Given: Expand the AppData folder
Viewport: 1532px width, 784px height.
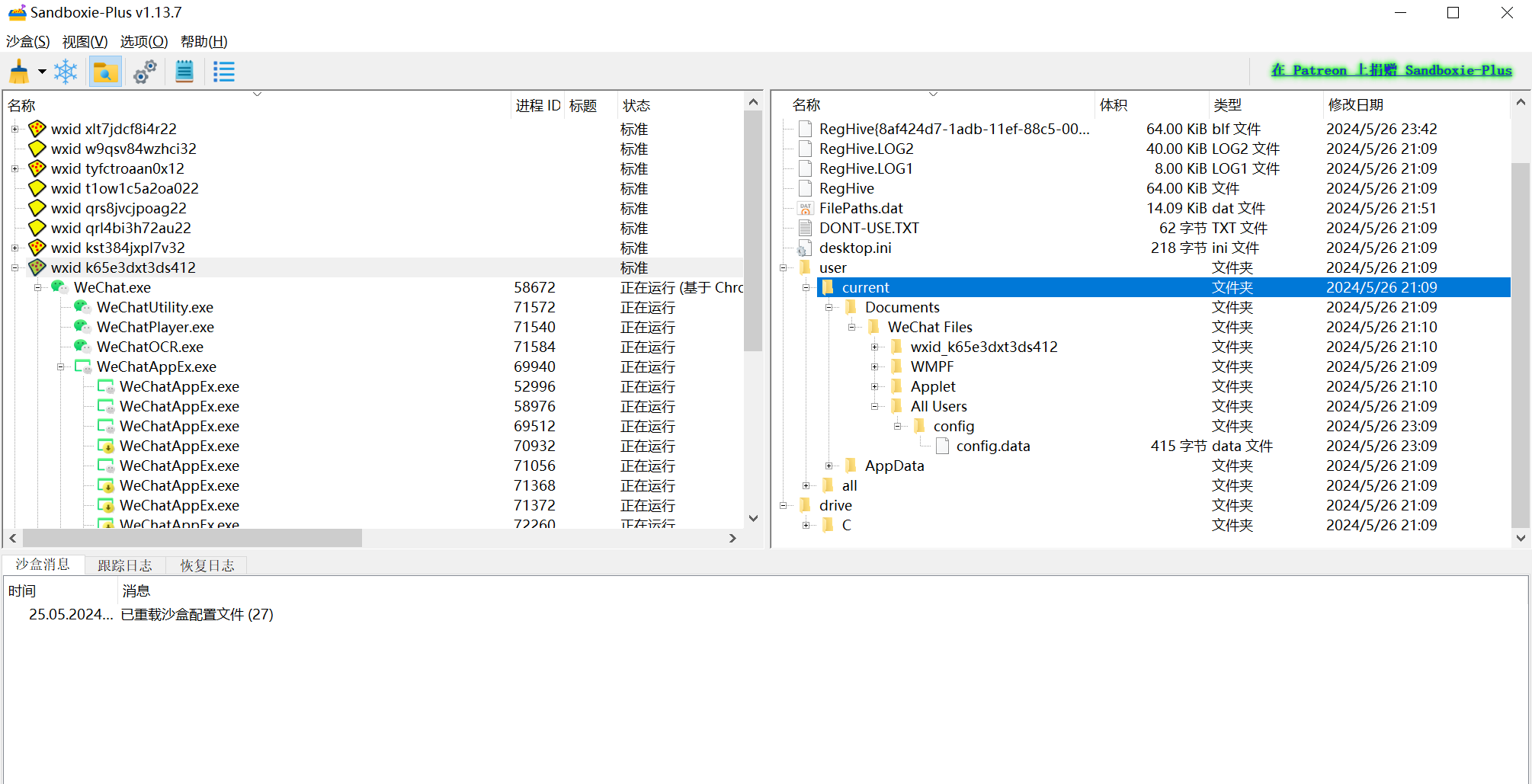Looking at the screenshot, I should tap(829, 466).
